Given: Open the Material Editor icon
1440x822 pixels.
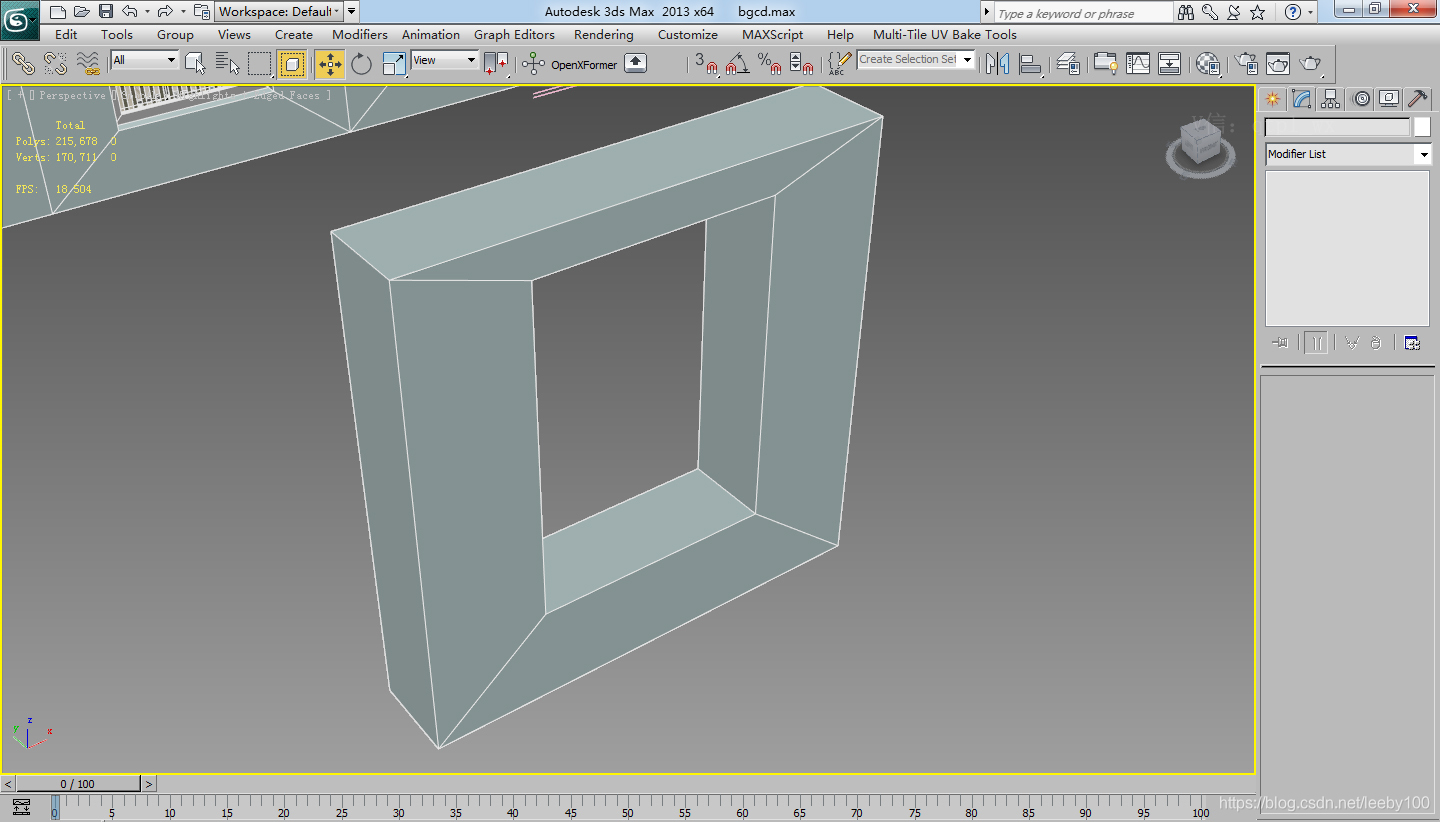Looking at the screenshot, I should [x=1208, y=63].
